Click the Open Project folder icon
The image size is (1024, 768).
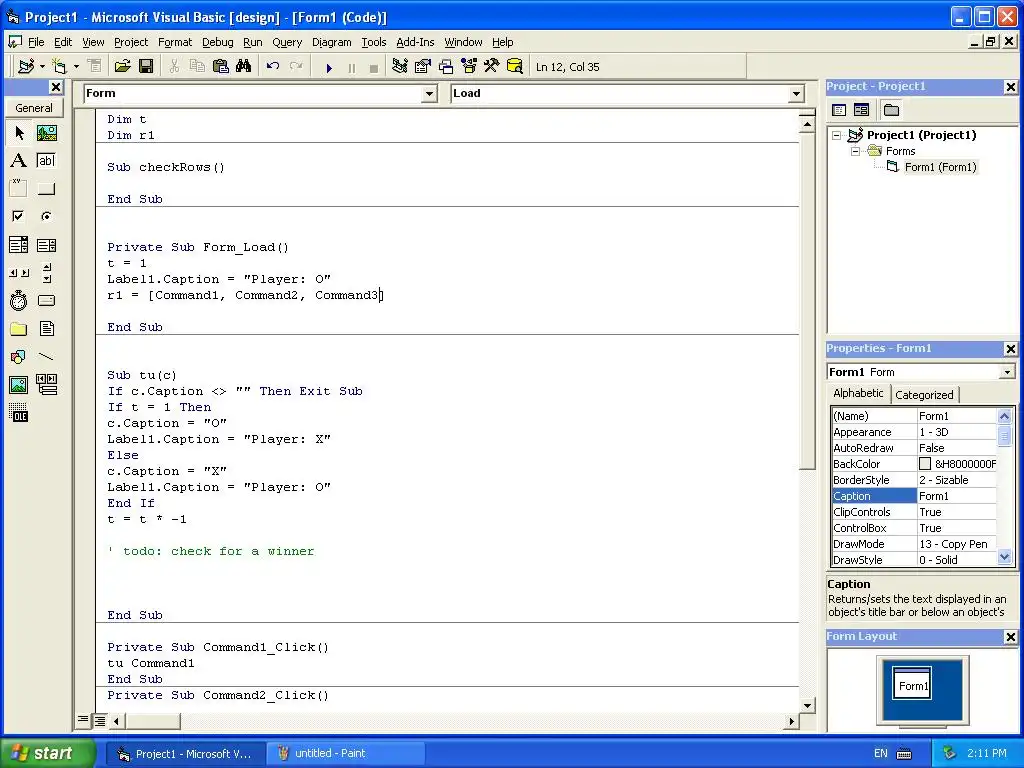point(122,67)
